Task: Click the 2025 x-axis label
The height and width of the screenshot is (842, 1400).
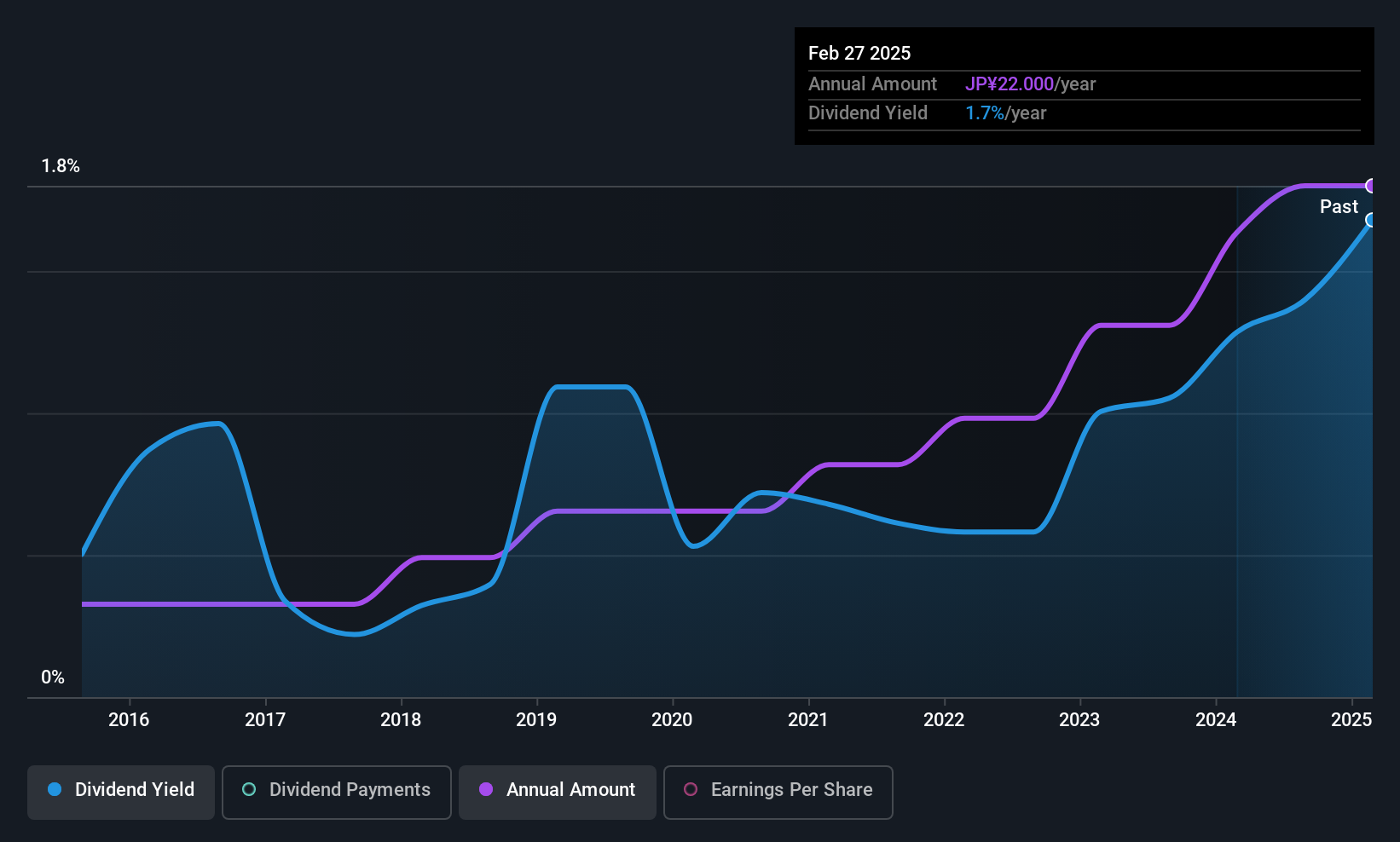Action: [1351, 720]
